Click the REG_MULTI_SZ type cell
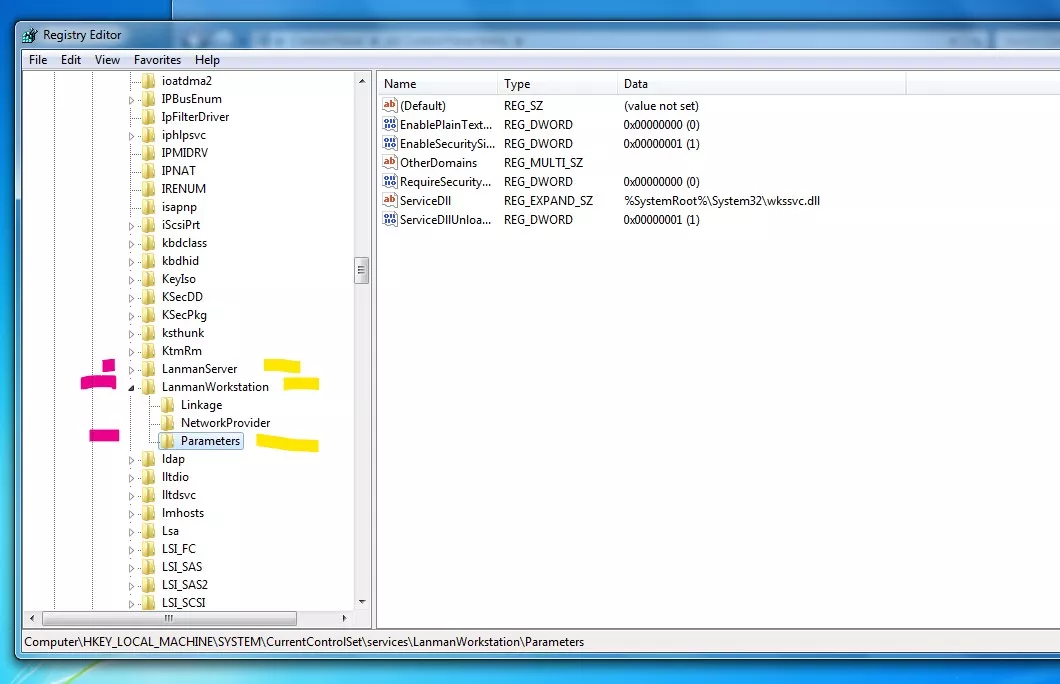The height and width of the screenshot is (684, 1060). 543,163
